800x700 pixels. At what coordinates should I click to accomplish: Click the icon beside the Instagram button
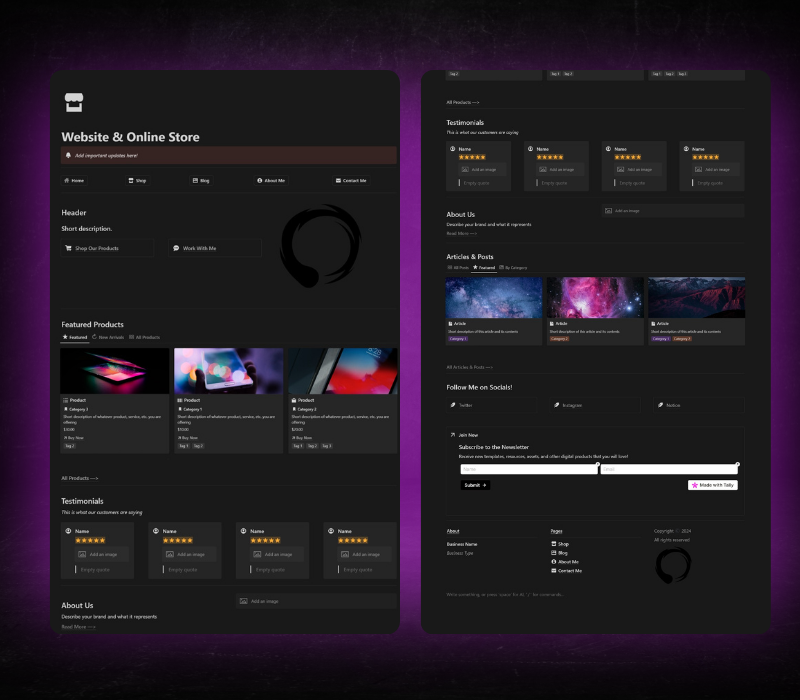pos(557,405)
